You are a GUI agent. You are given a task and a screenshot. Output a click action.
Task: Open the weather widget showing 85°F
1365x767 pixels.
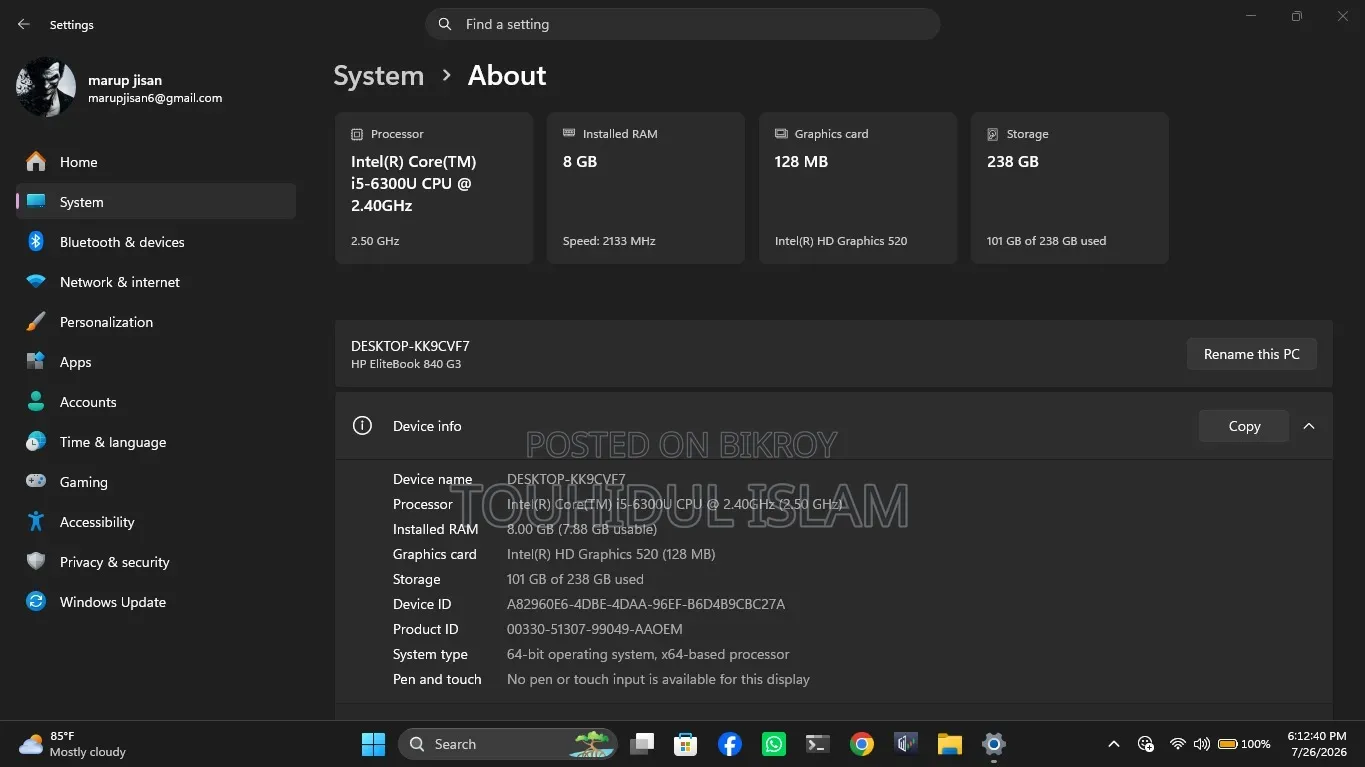tap(73, 744)
